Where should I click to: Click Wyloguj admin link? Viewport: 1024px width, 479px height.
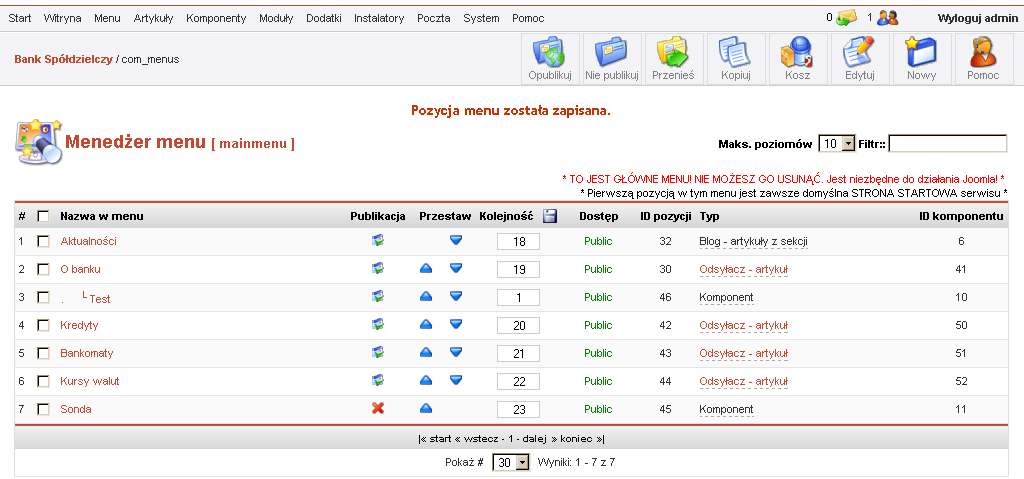tap(978, 18)
